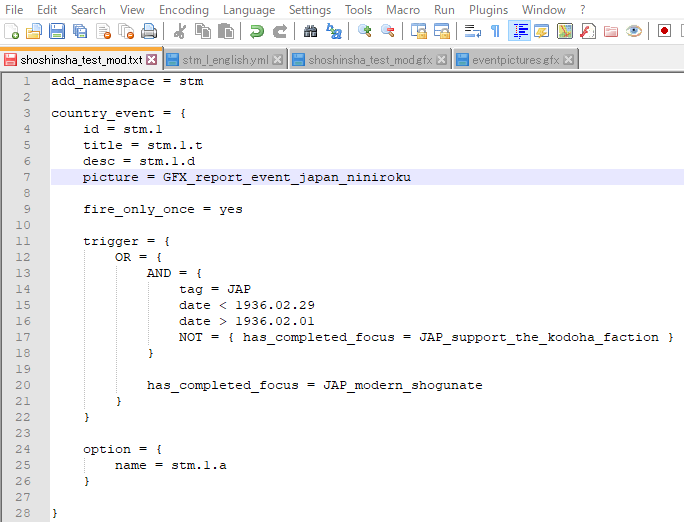Start macro recording with the red dot
The width and height of the screenshot is (684, 522).
click(664, 31)
